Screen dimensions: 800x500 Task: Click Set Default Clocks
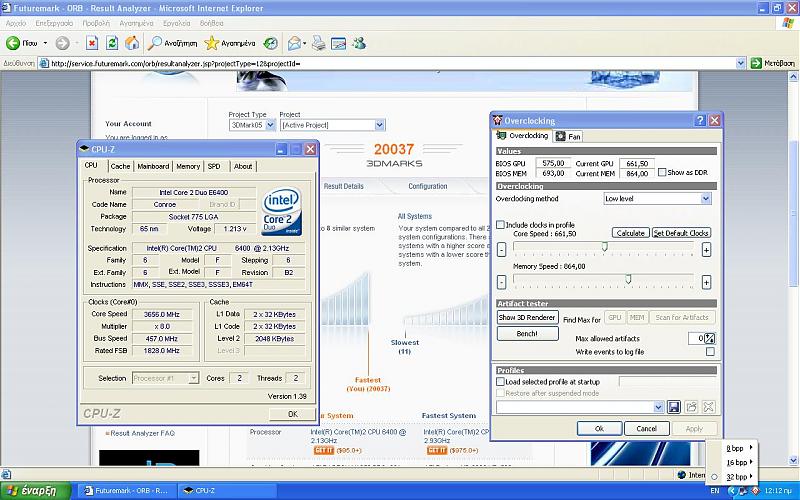click(681, 233)
